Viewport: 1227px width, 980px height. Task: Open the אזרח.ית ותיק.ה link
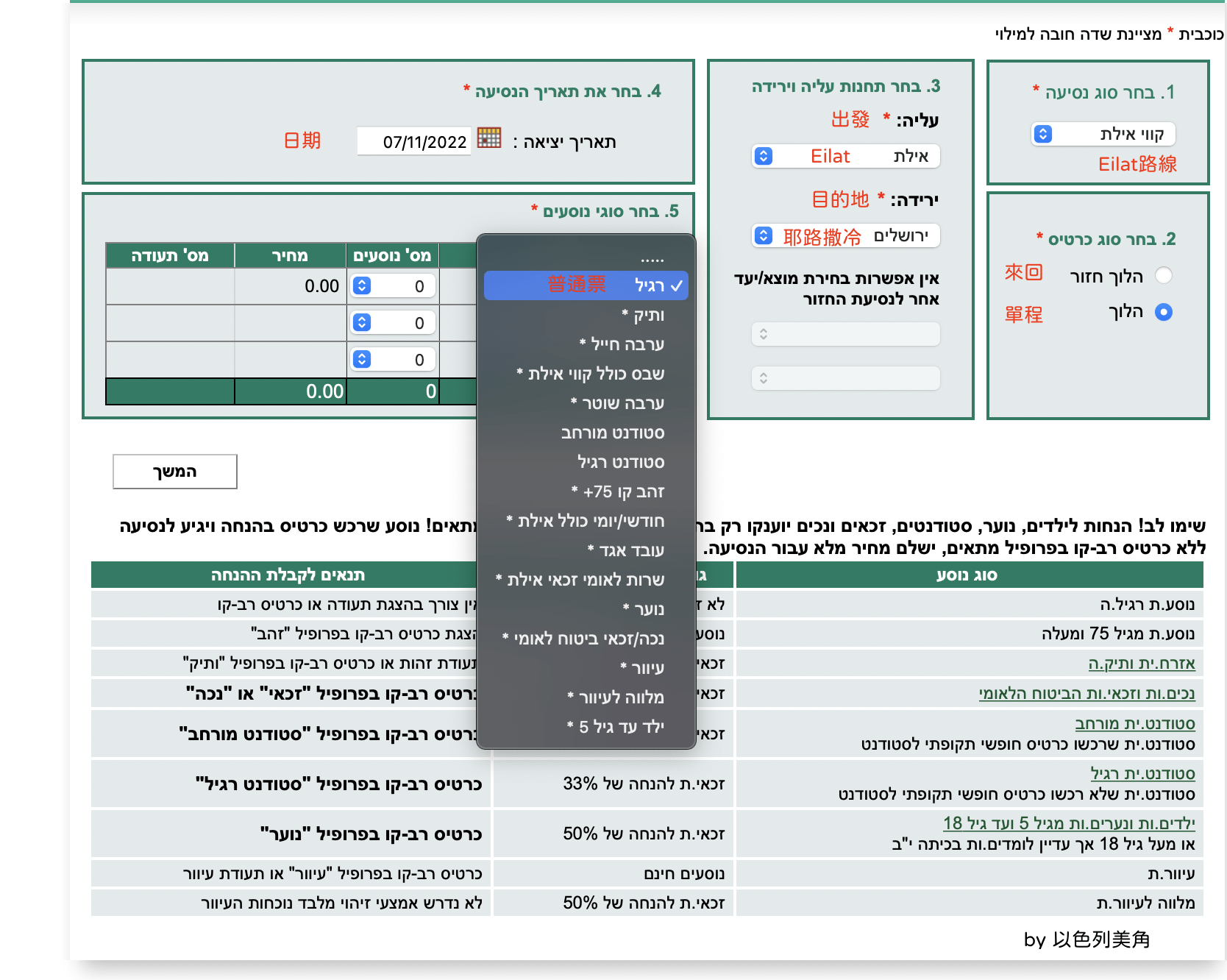(x=1142, y=664)
